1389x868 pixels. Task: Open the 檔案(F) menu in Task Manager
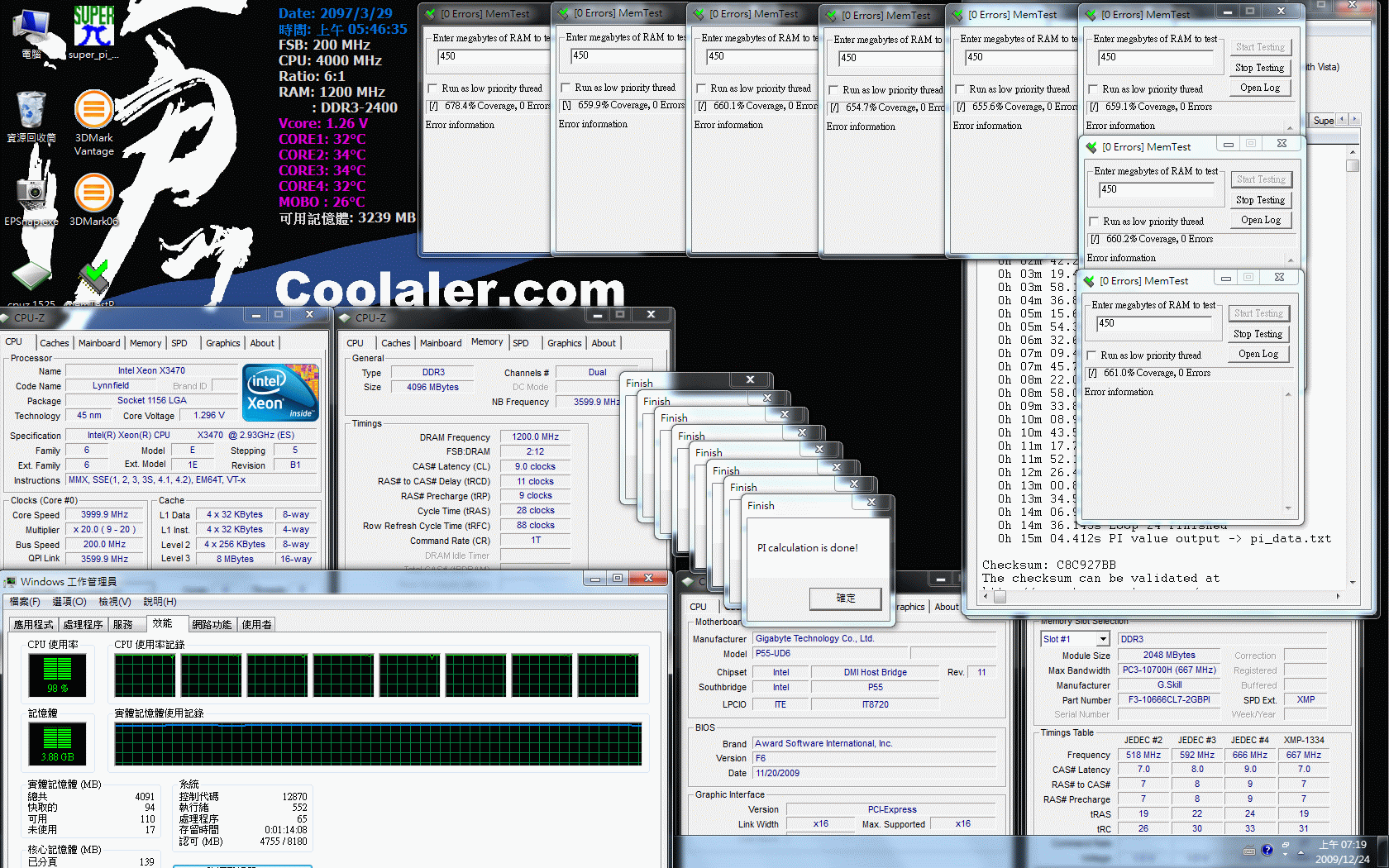tap(25, 602)
